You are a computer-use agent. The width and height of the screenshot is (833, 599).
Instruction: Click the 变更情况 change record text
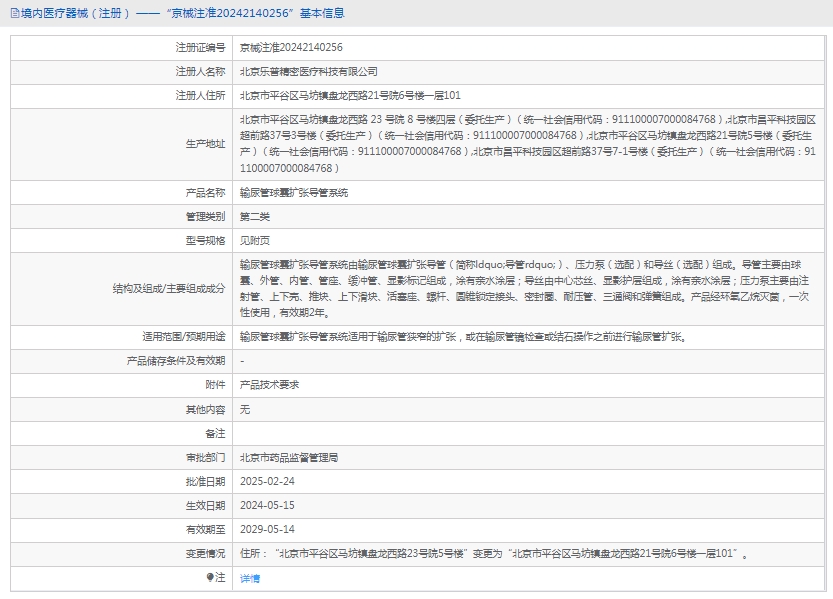click(494, 553)
